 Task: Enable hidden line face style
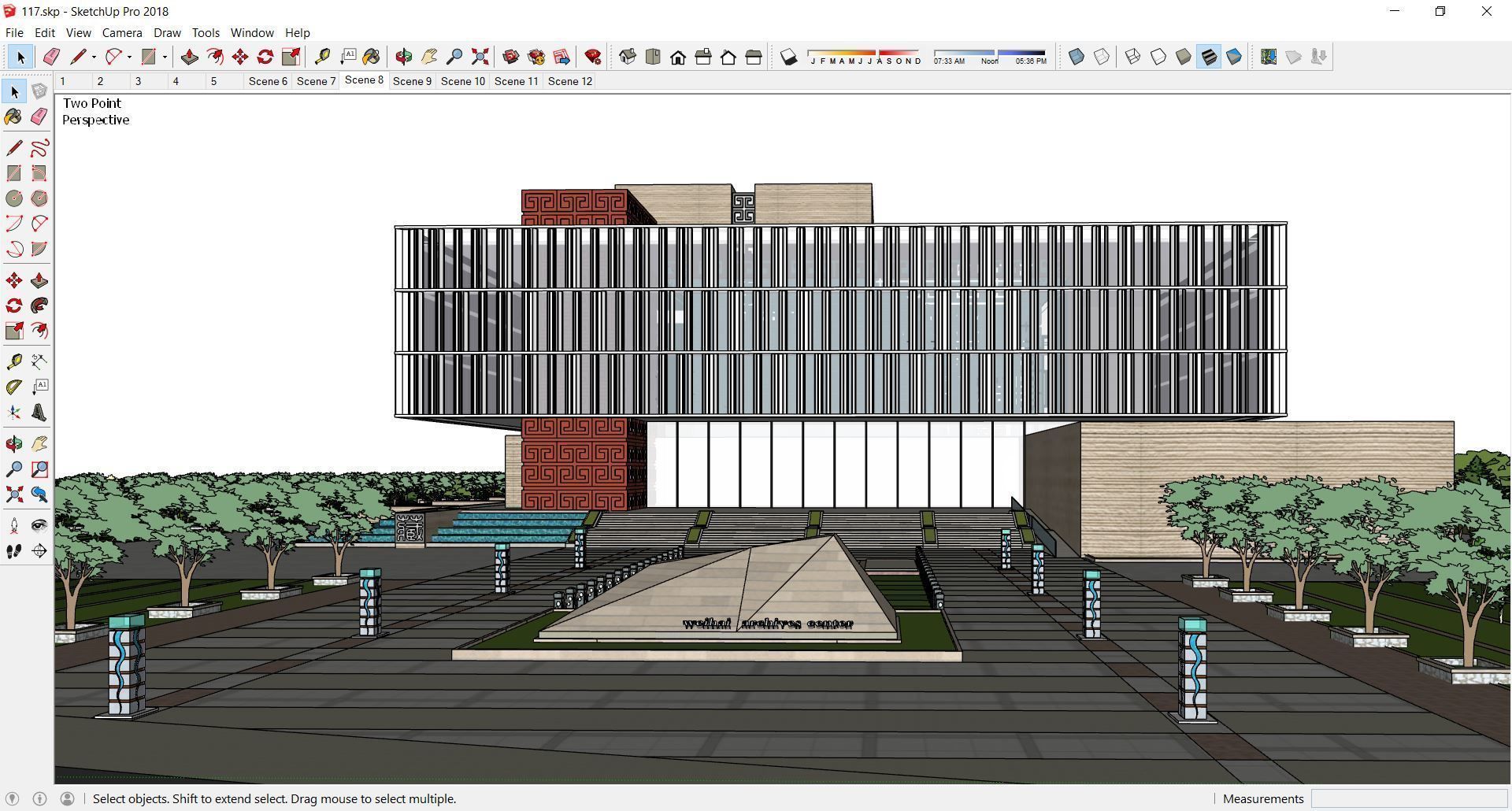(1158, 57)
